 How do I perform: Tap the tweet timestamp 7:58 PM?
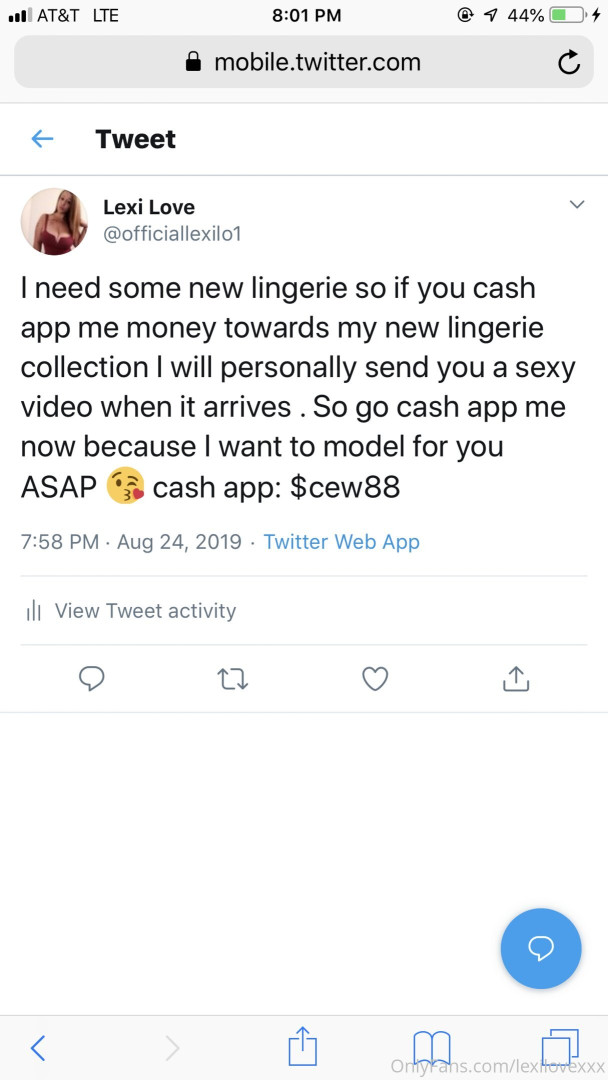(59, 542)
